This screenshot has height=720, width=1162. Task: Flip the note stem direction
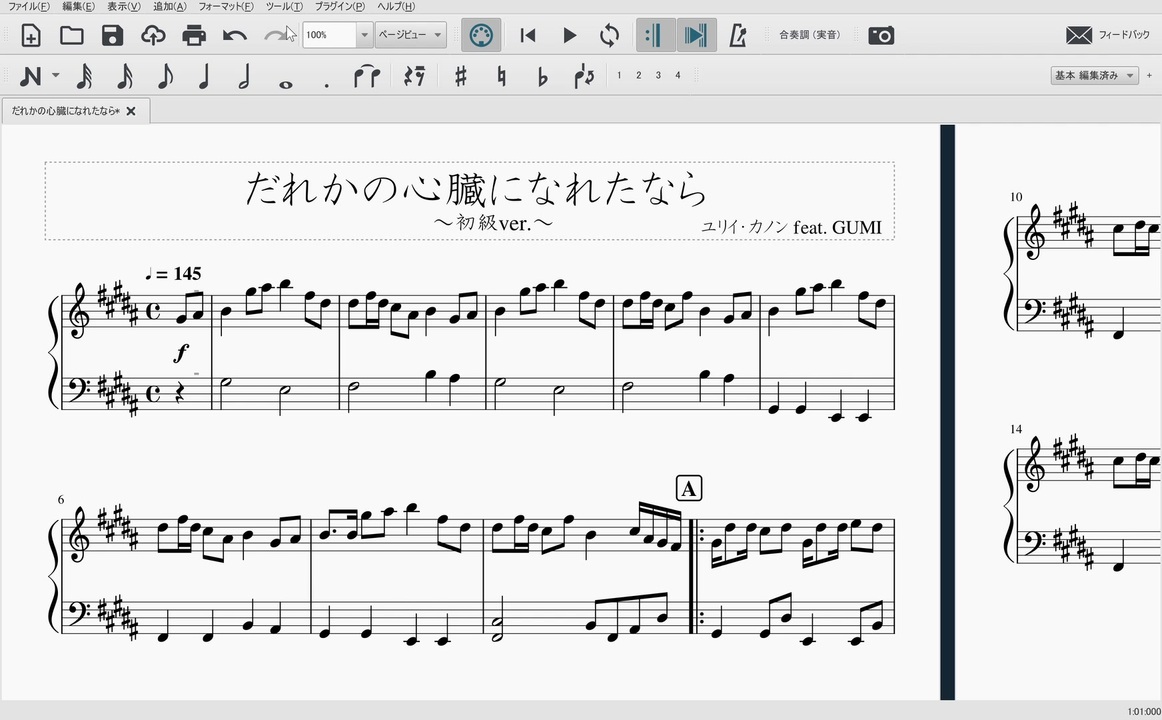[583, 76]
